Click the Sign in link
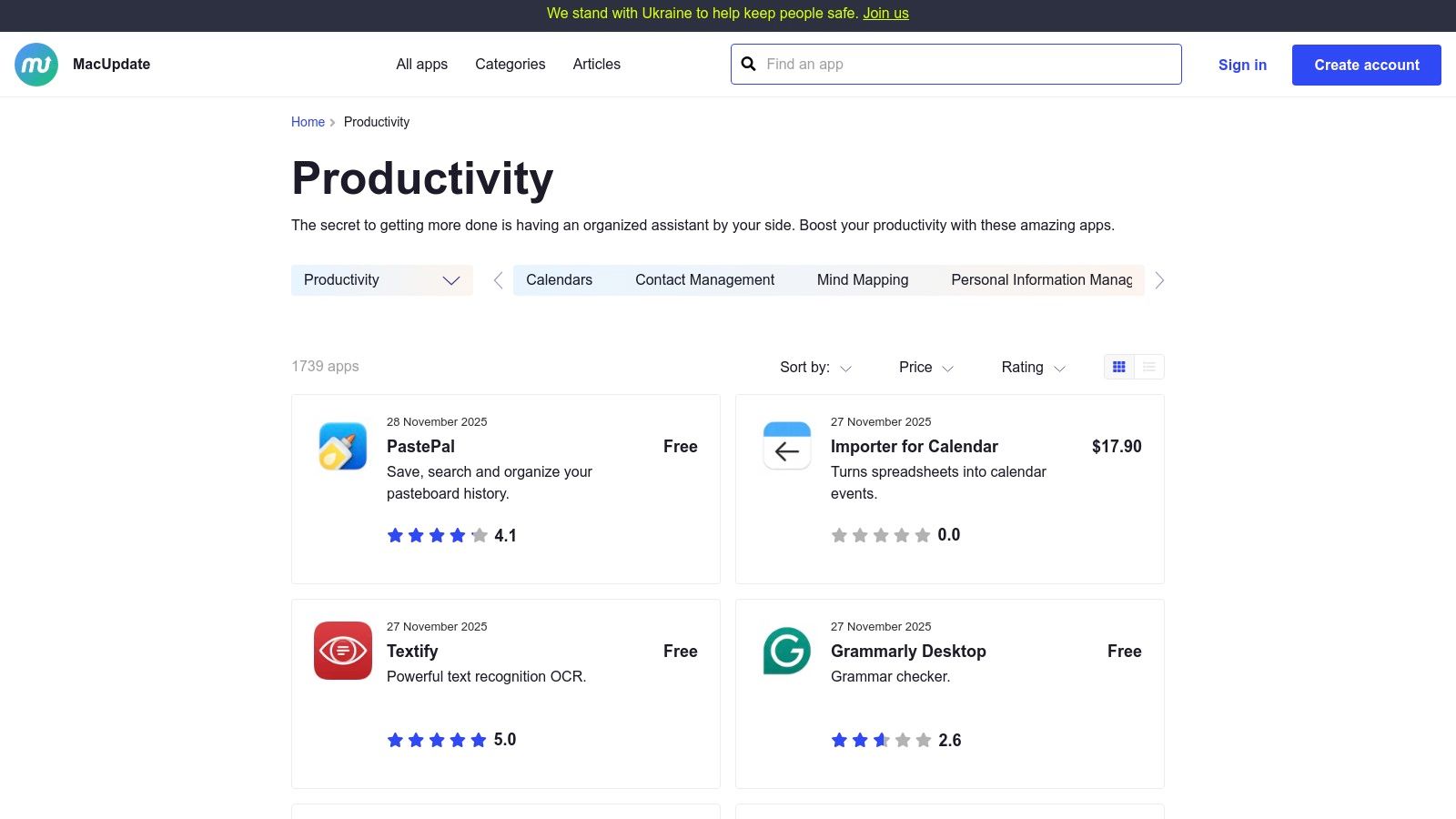 pyautogui.click(x=1242, y=66)
